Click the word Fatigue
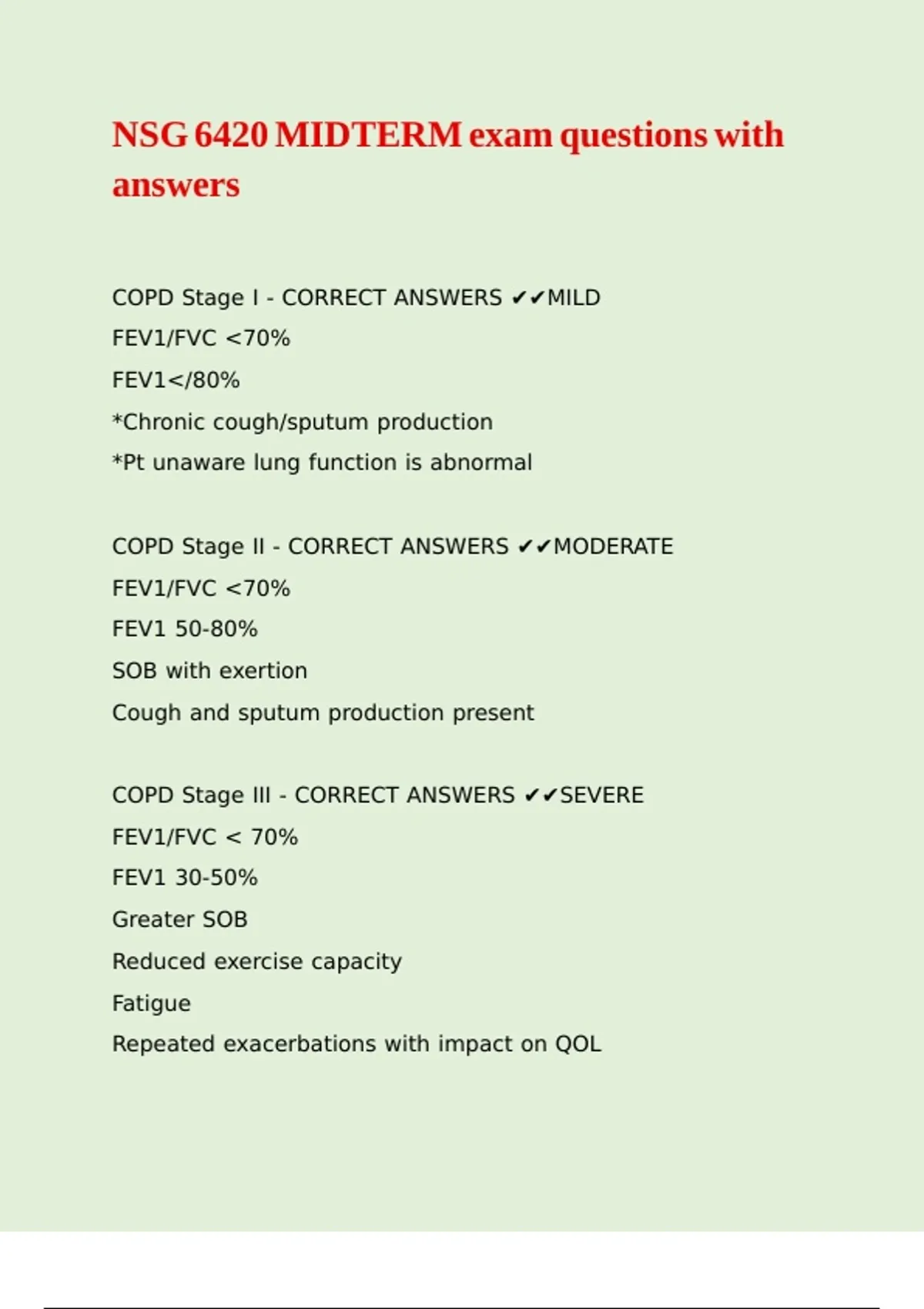The height and width of the screenshot is (1309, 924). [151, 1003]
